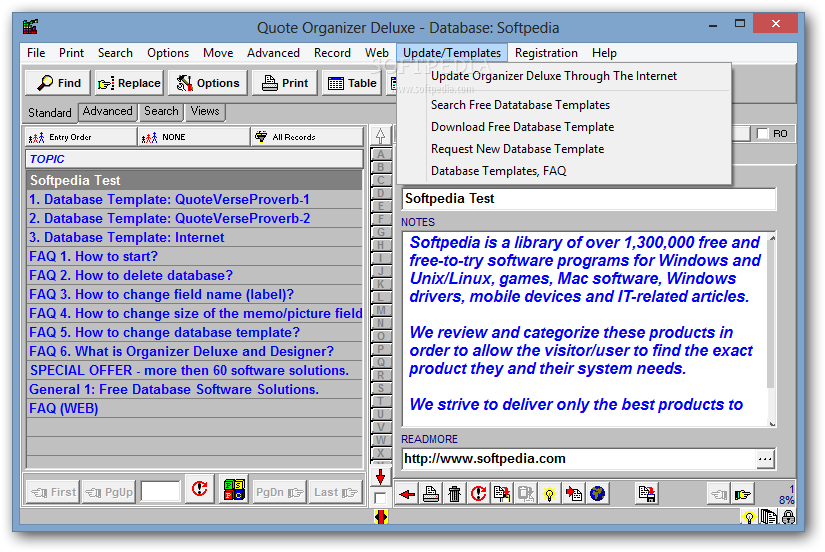Click letter A alphabet filter button
Screen dimensions: 825x552
(x=380, y=155)
